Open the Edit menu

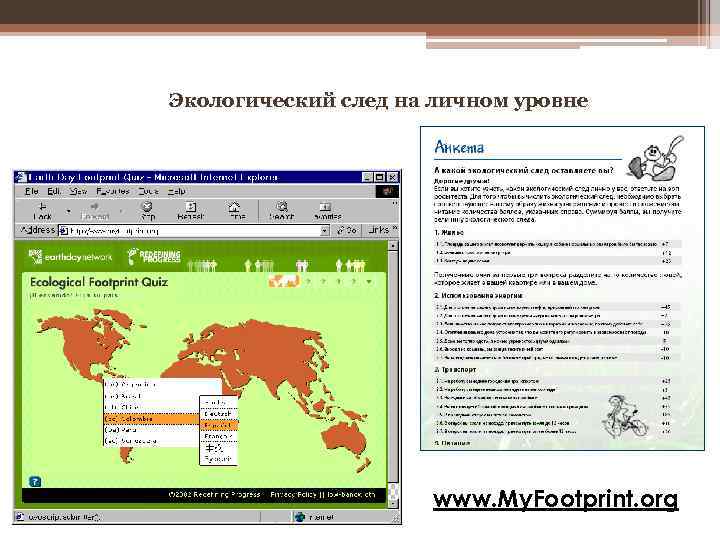[54, 191]
